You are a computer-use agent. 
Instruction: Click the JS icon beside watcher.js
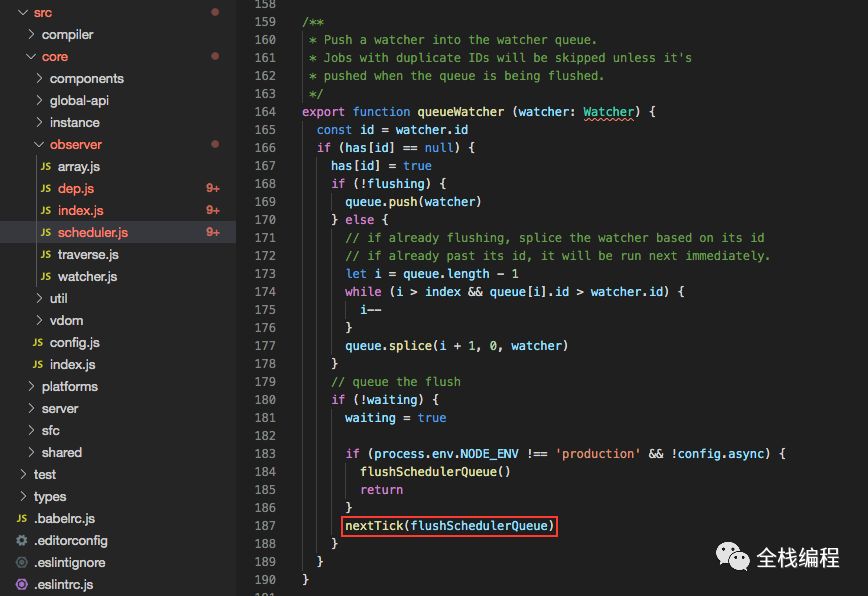pos(46,276)
